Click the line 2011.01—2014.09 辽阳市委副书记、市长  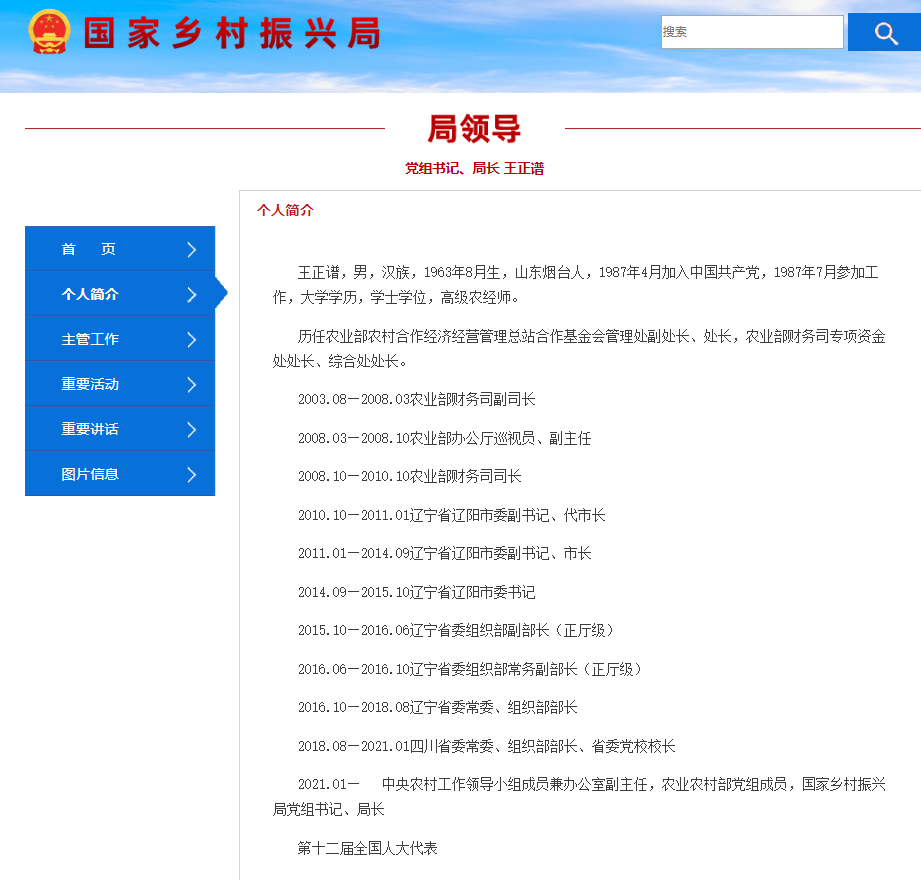(445, 553)
